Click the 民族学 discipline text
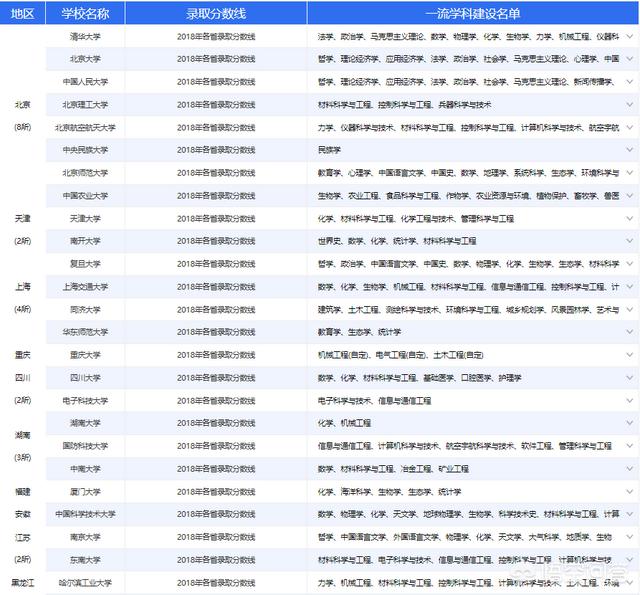 pyautogui.click(x=329, y=150)
